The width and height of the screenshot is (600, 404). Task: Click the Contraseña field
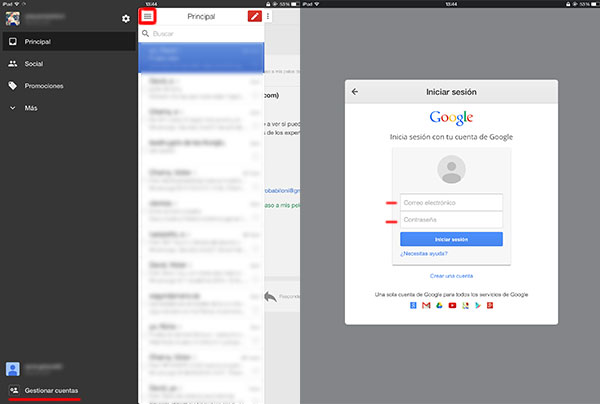pos(451,220)
